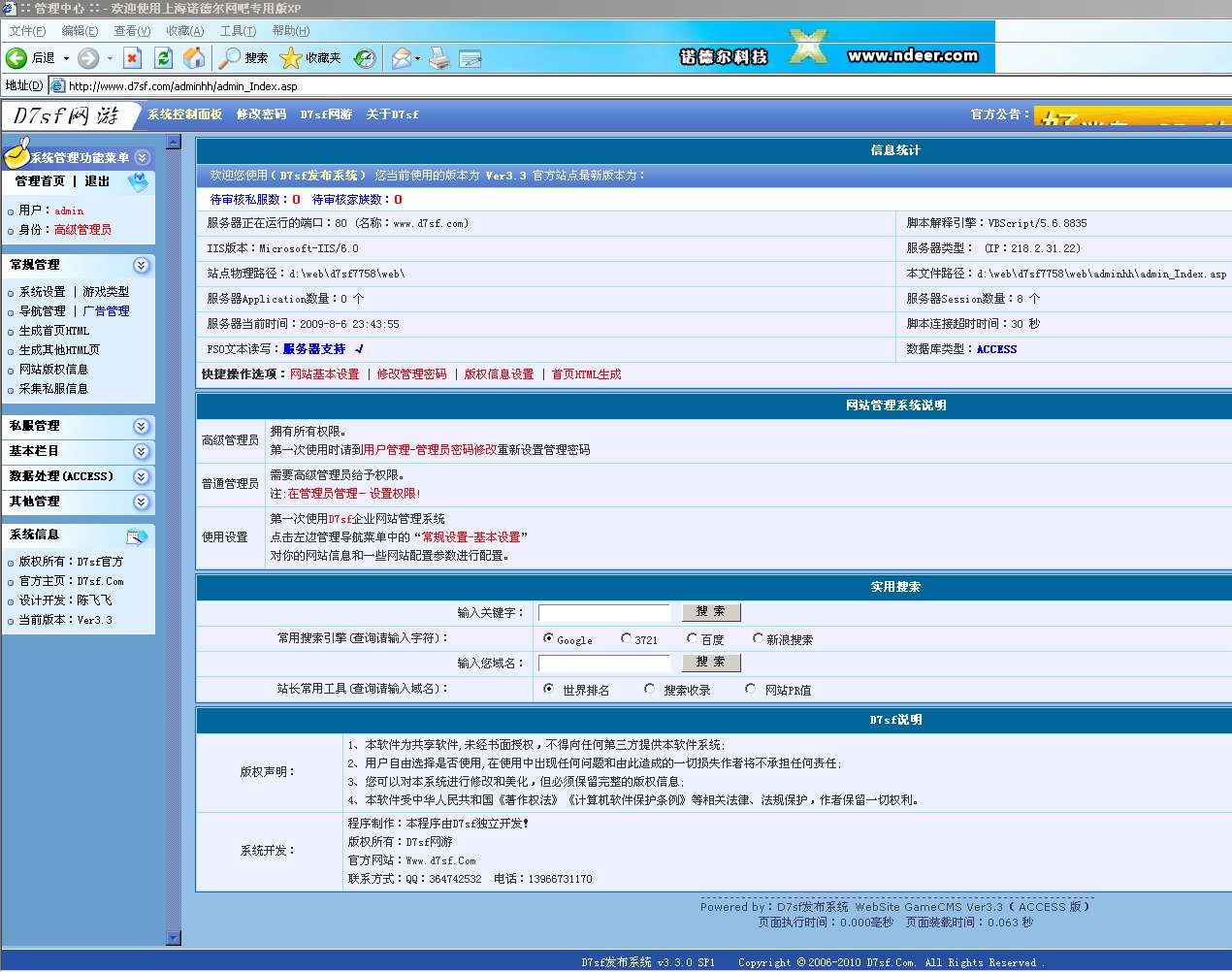The height and width of the screenshot is (972, 1232).
Task: Collapse the 常规管理 sidebar section
Action: [x=142, y=265]
